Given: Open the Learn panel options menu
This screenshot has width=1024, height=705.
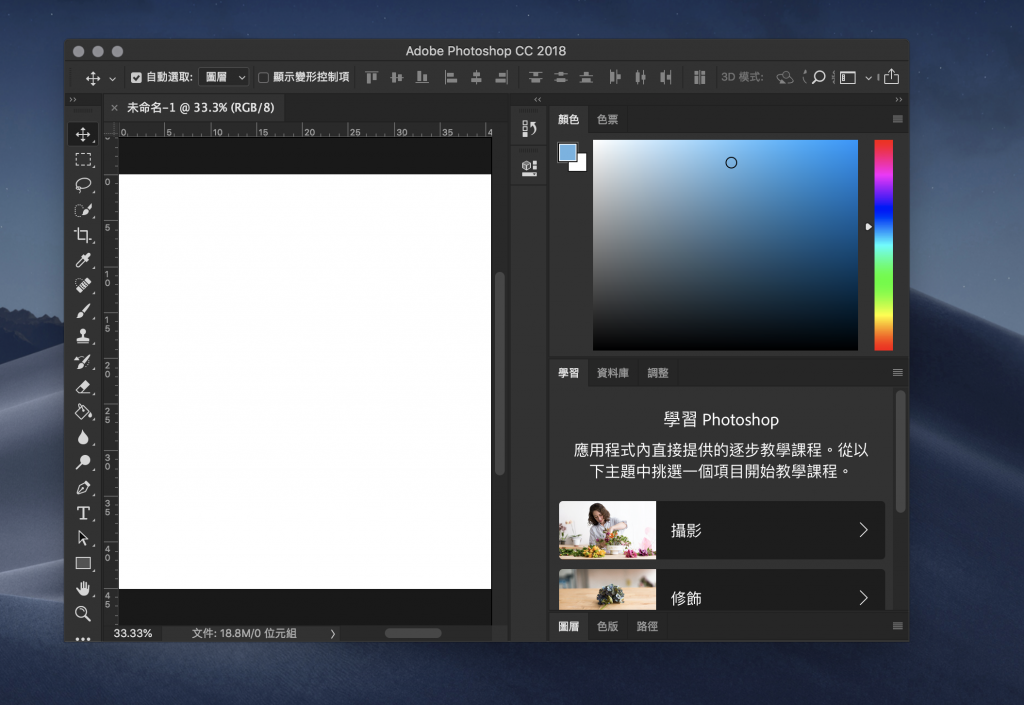Looking at the screenshot, I should [898, 372].
